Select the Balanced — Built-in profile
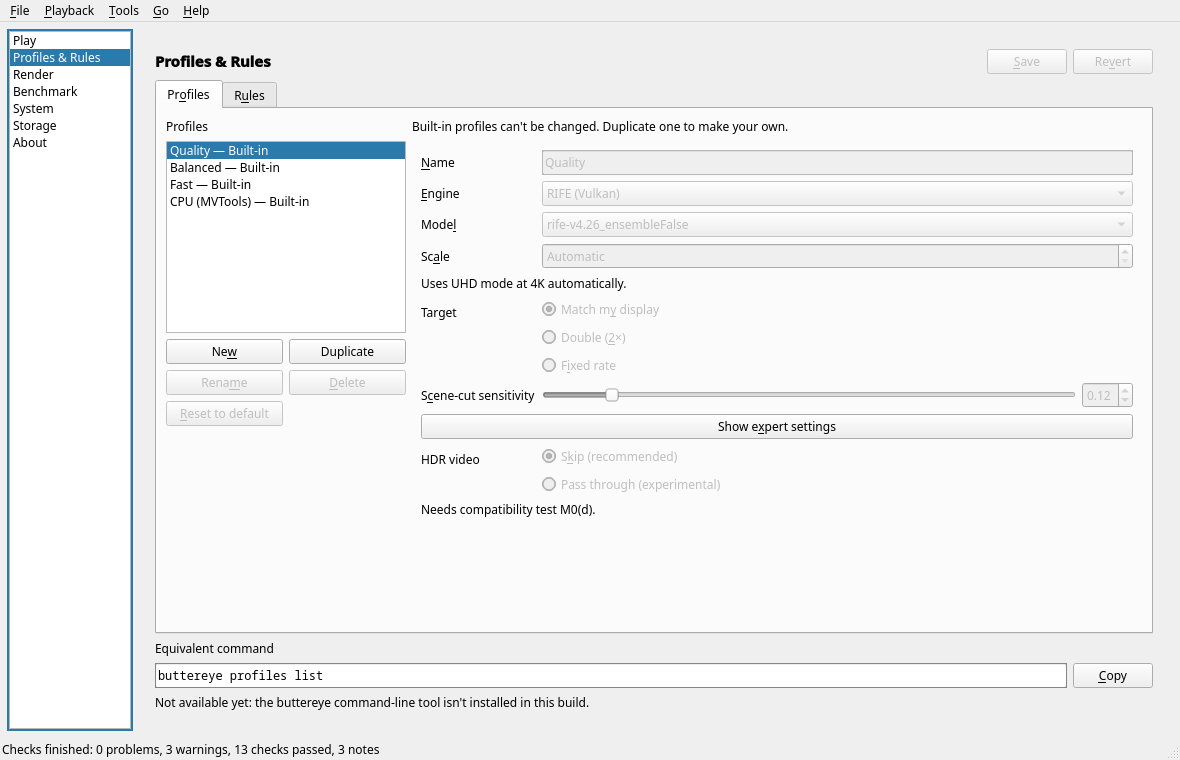This screenshot has width=1180, height=760. point(285,167)
